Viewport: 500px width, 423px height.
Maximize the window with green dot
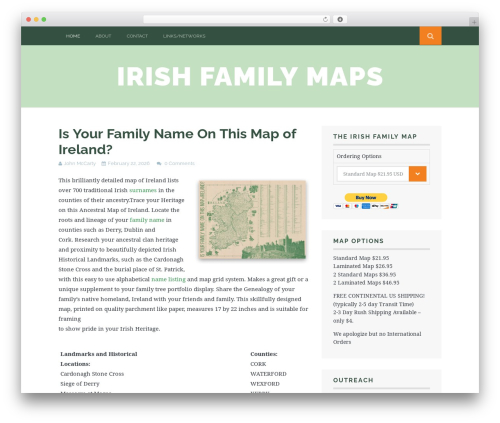tap(44, 19)
